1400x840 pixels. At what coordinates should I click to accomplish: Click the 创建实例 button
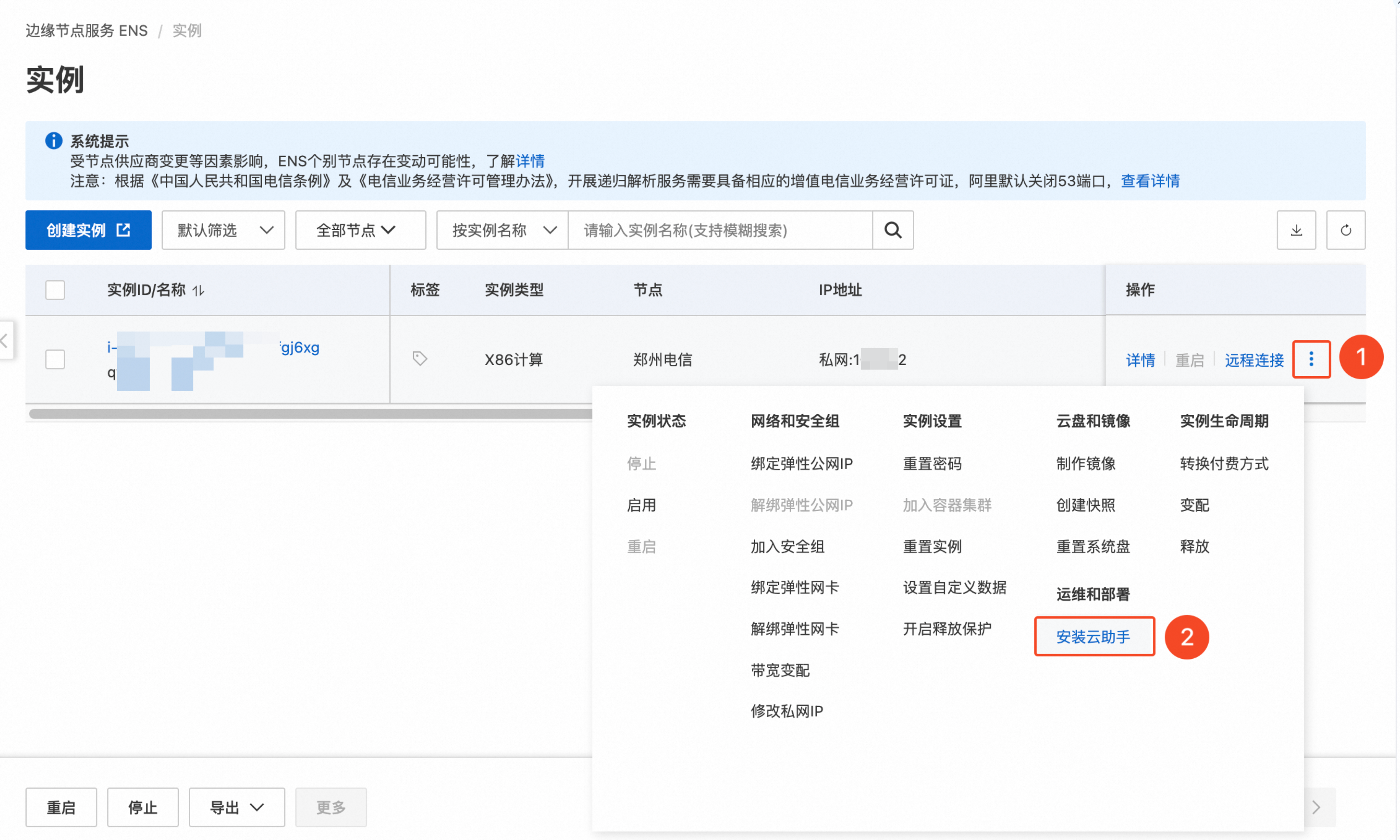[88, 230]
